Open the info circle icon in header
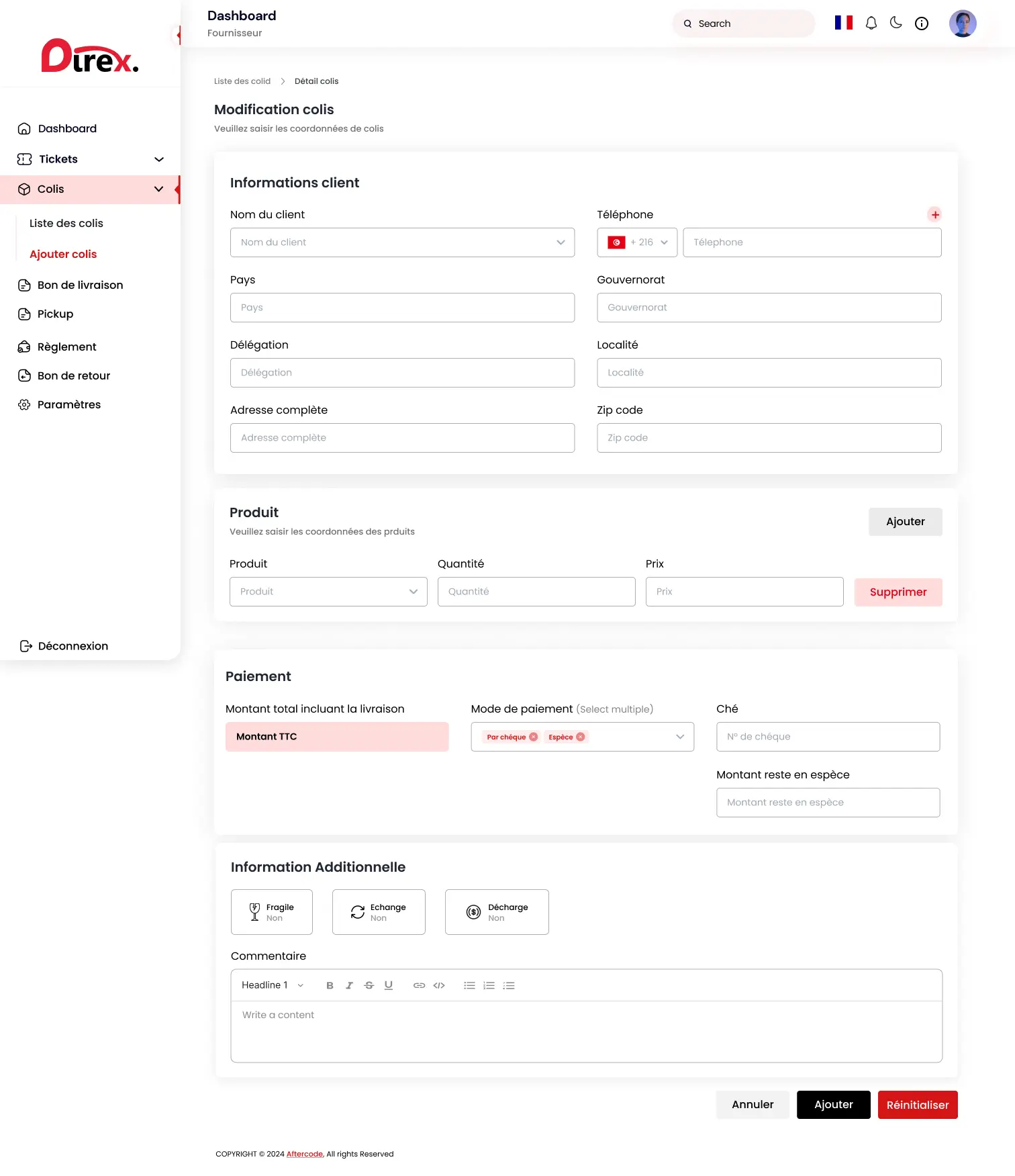The height and width of the screenshot is (1176, 1015). click(922, 24)
